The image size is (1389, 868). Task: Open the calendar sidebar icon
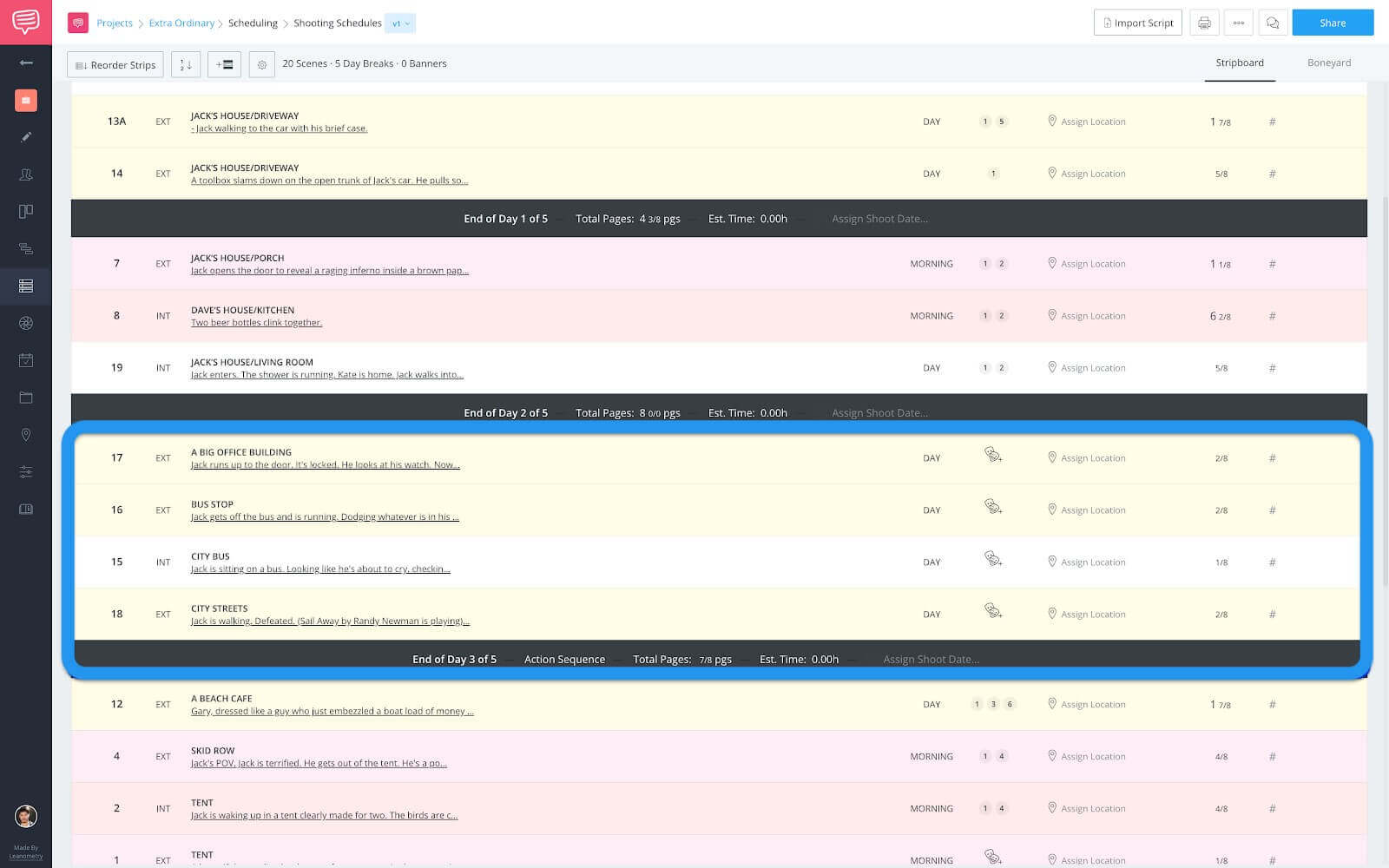point(26,360)
